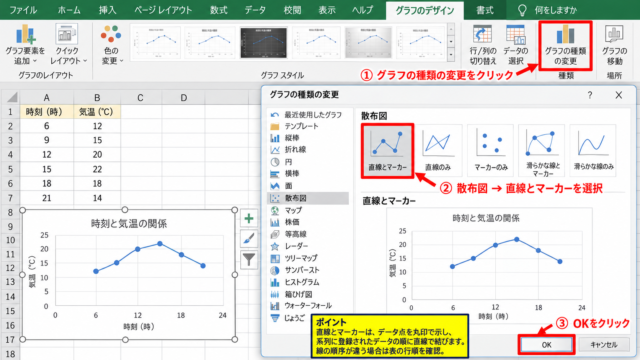Expand the graph styles gallery
The image size is (640, 360).
pos(451,55)
